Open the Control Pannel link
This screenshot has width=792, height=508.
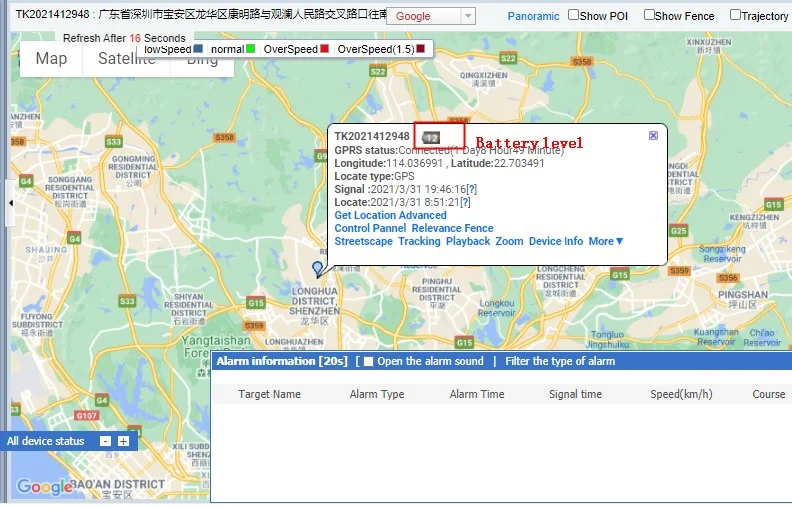point(370,228)
